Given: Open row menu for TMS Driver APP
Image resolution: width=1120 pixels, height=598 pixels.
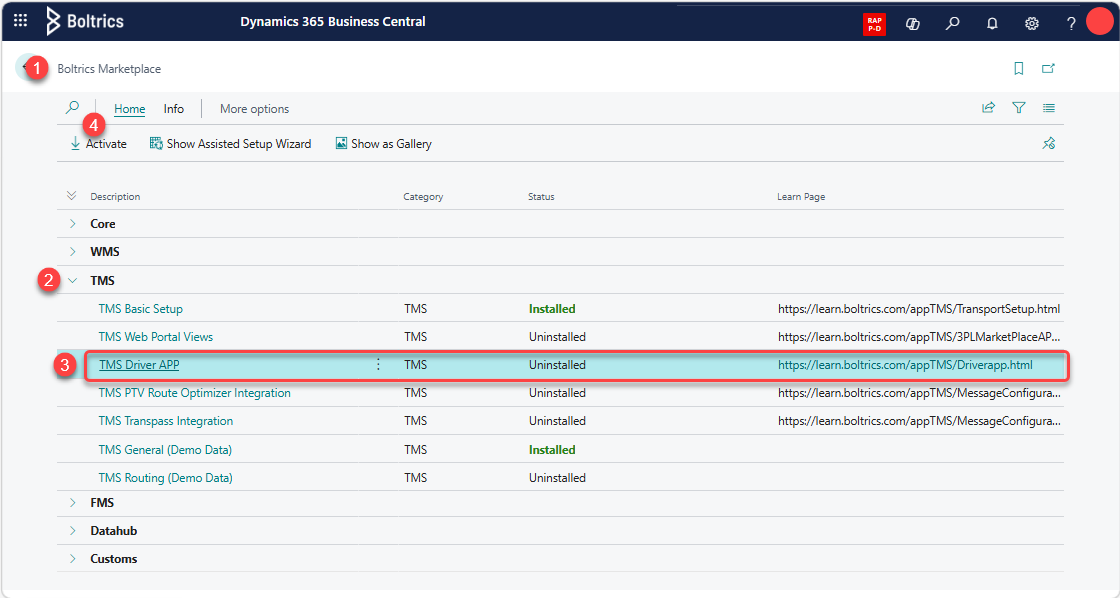Looking at the screenshot, I should (x=379, y=365).
